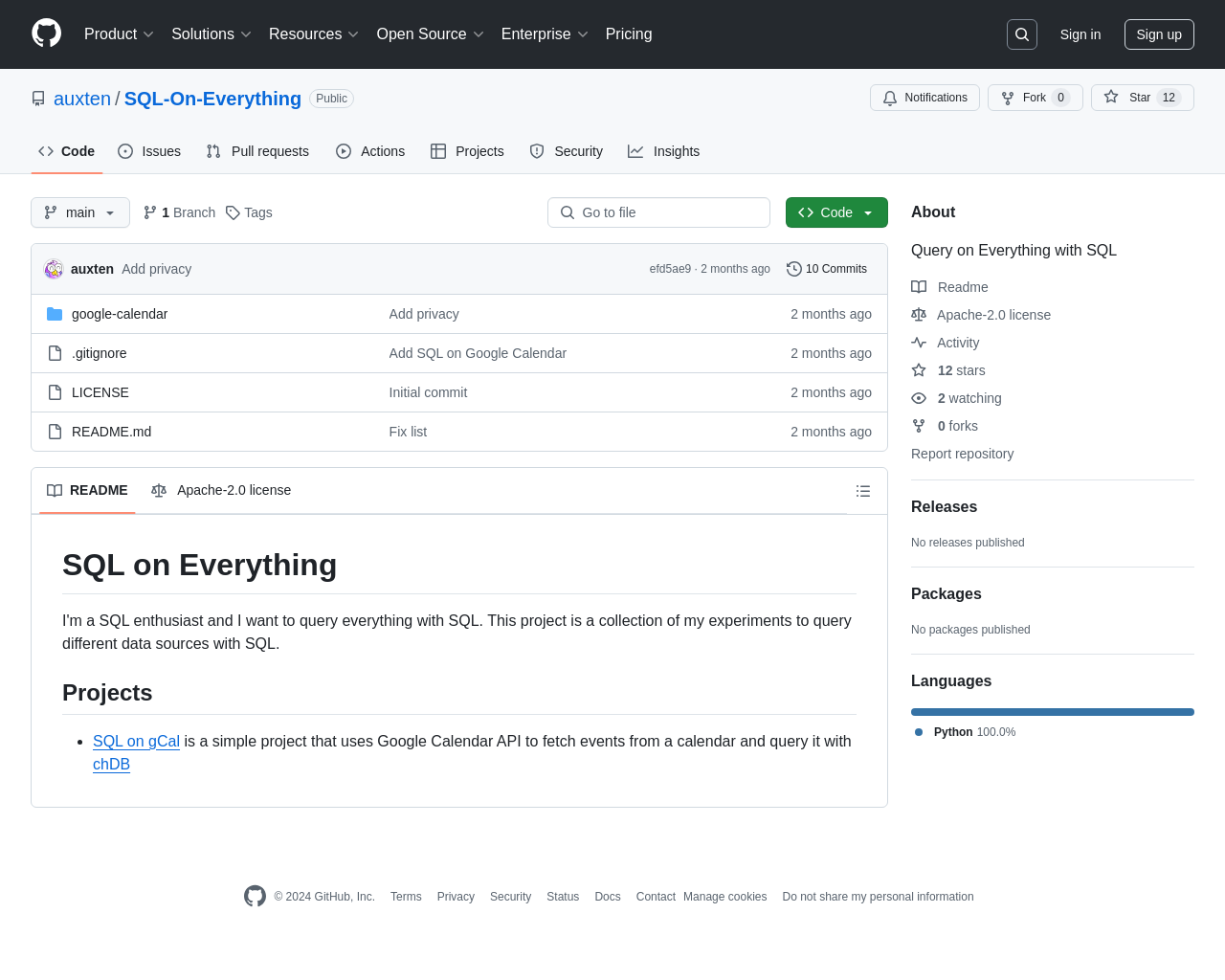Click the Notifications bell button
Viewport: 1225px width, 980px height.
924,98
